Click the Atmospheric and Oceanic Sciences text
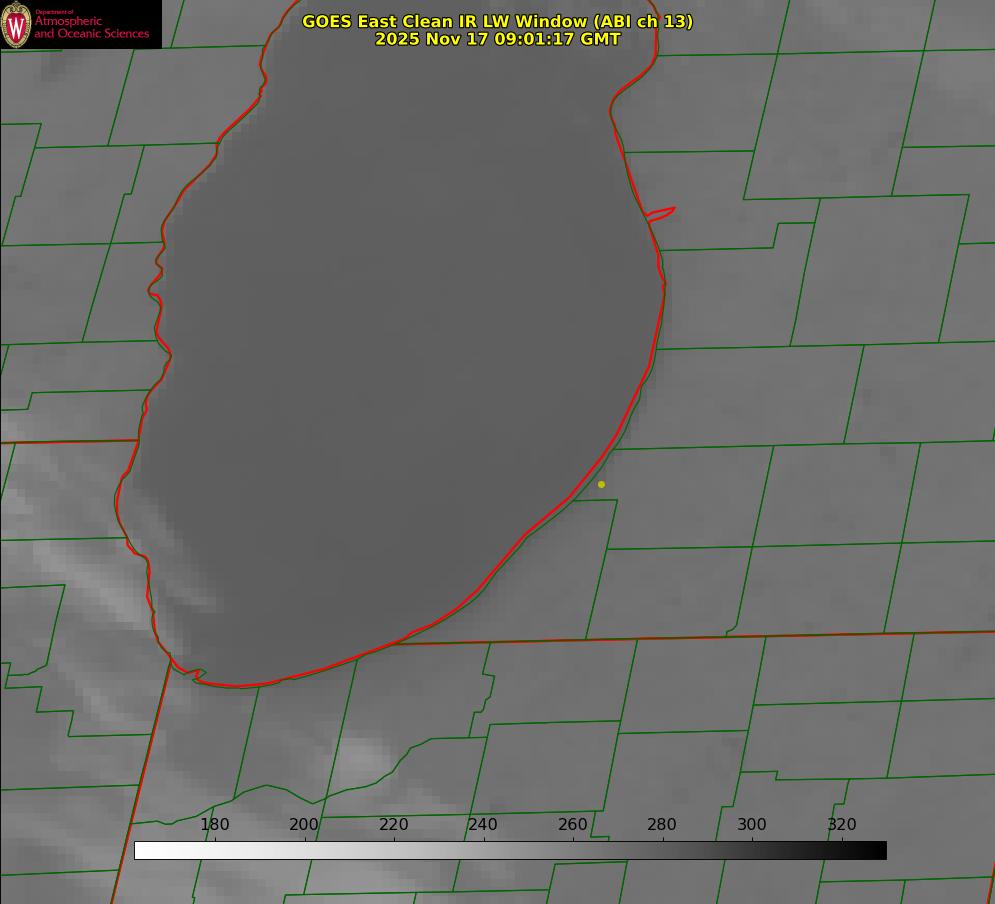 [x=91, y=27]
